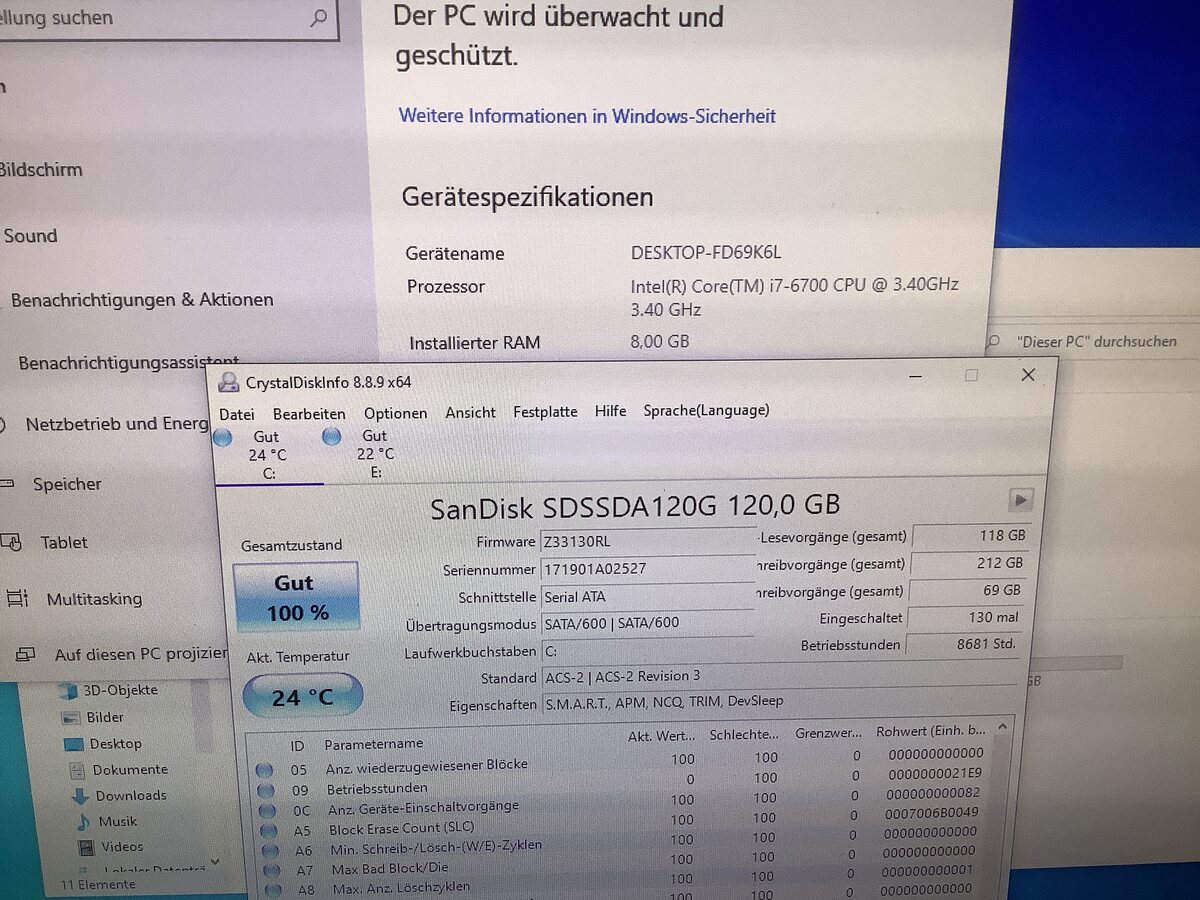The height and width of the screenshot is (900, 1200).
Task: Open Musik folder in Explorer sidebar
Action: 118,821
